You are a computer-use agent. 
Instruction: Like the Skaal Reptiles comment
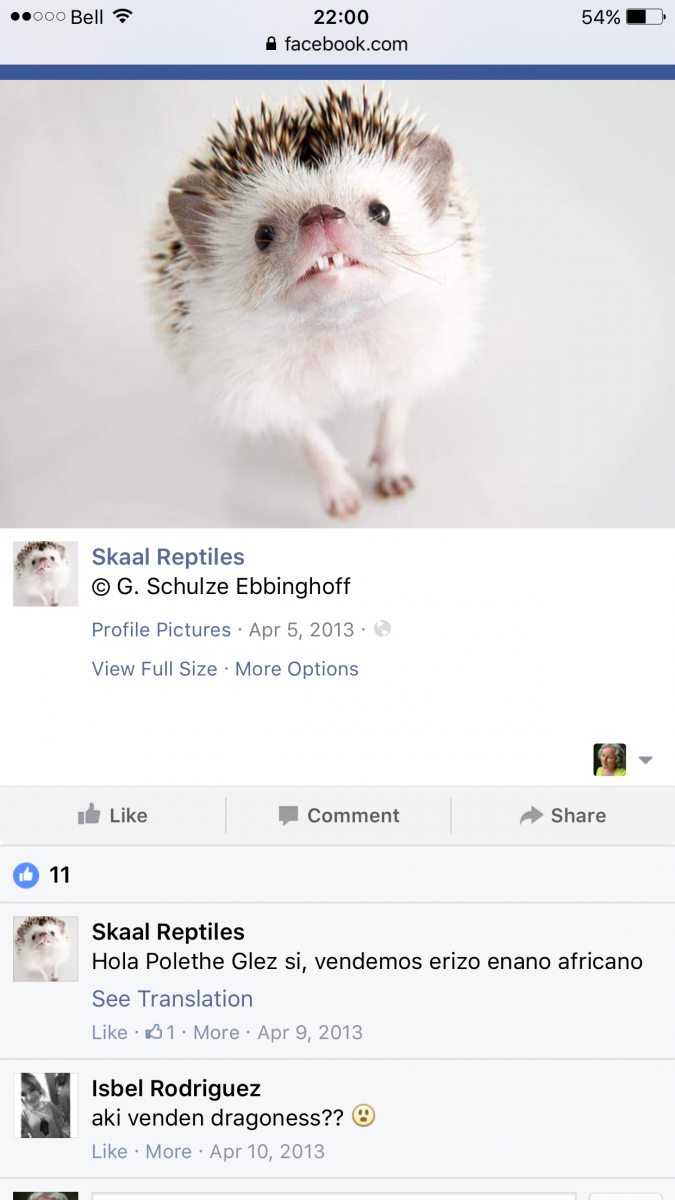[x=109, y=1032]
